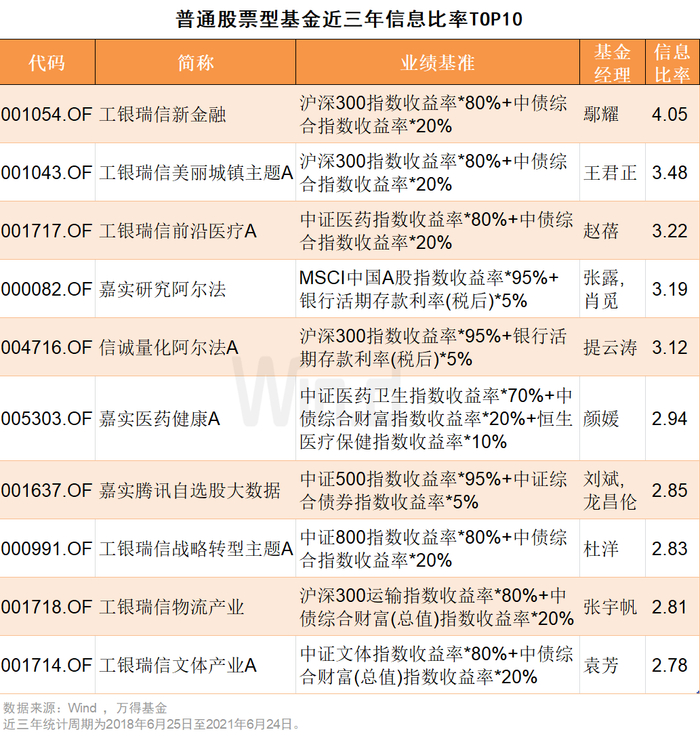Image resolution: width=700 pixels, height=739 pixels.
Task: Click benchmark starting with 沪深300运输指数收益率
Action: pos(437,608)
